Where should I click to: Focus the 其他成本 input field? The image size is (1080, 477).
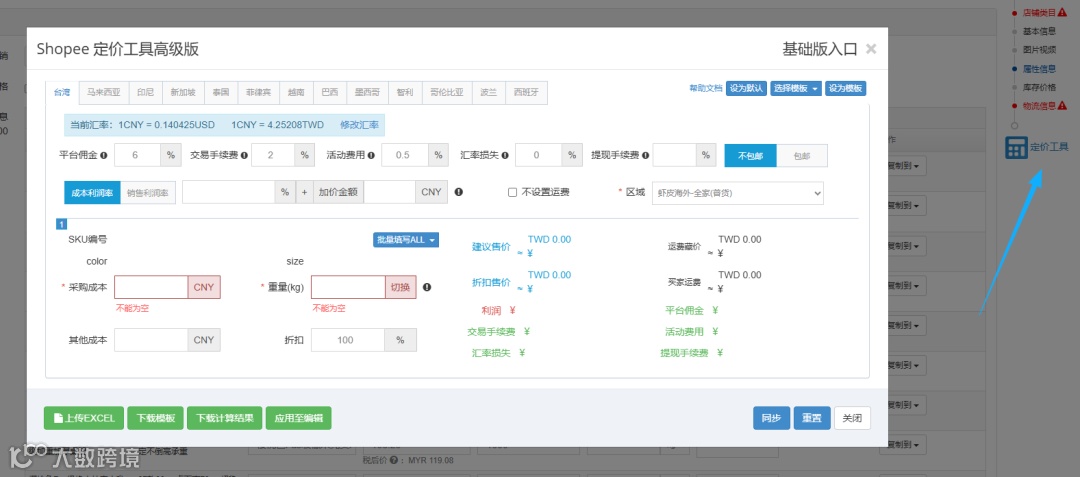click(x=151, y=340)
